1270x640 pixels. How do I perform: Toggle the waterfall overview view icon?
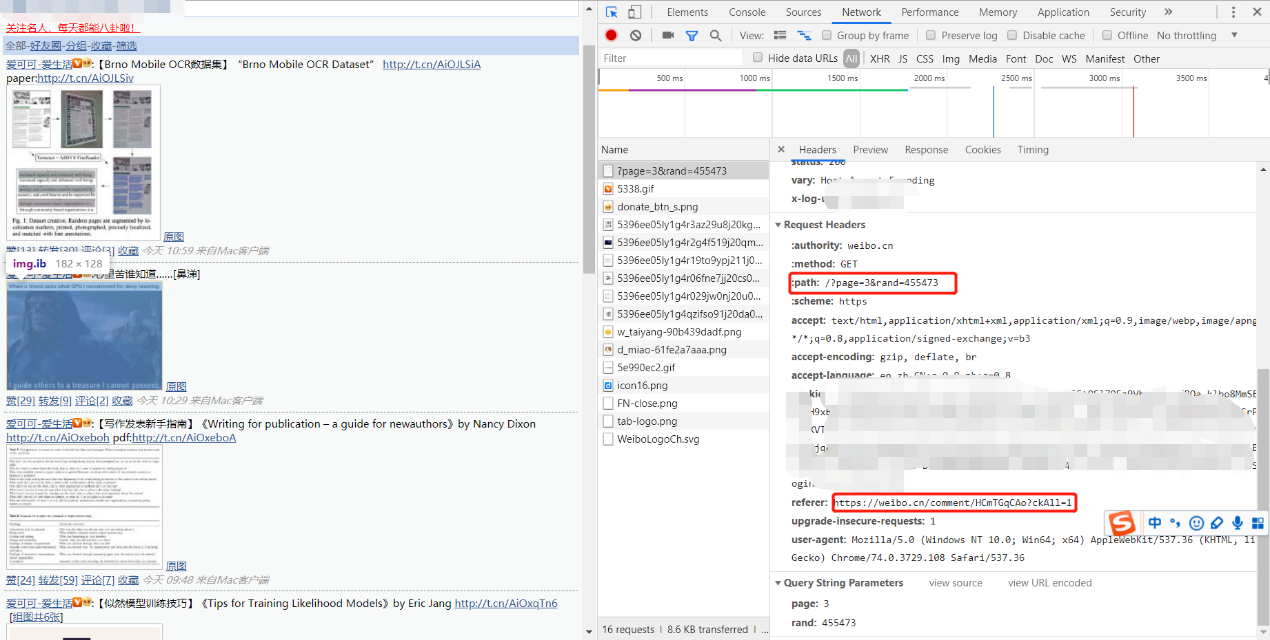tap(804, 35)
